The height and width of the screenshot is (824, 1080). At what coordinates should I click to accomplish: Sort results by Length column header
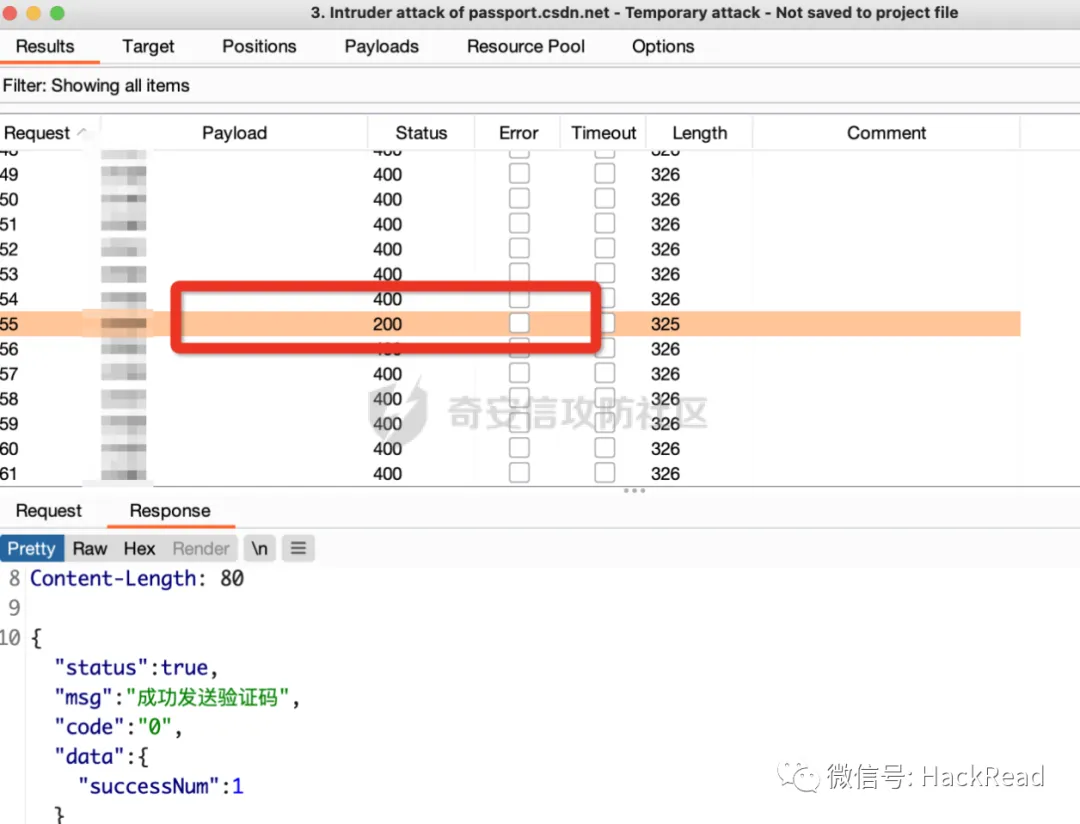699,133
